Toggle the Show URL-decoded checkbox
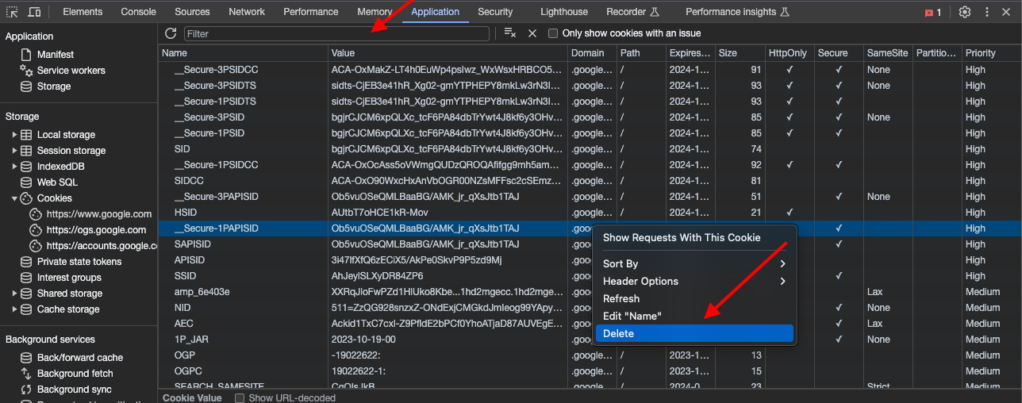This screenshot has width=1022, height=403. pos(240,397)
